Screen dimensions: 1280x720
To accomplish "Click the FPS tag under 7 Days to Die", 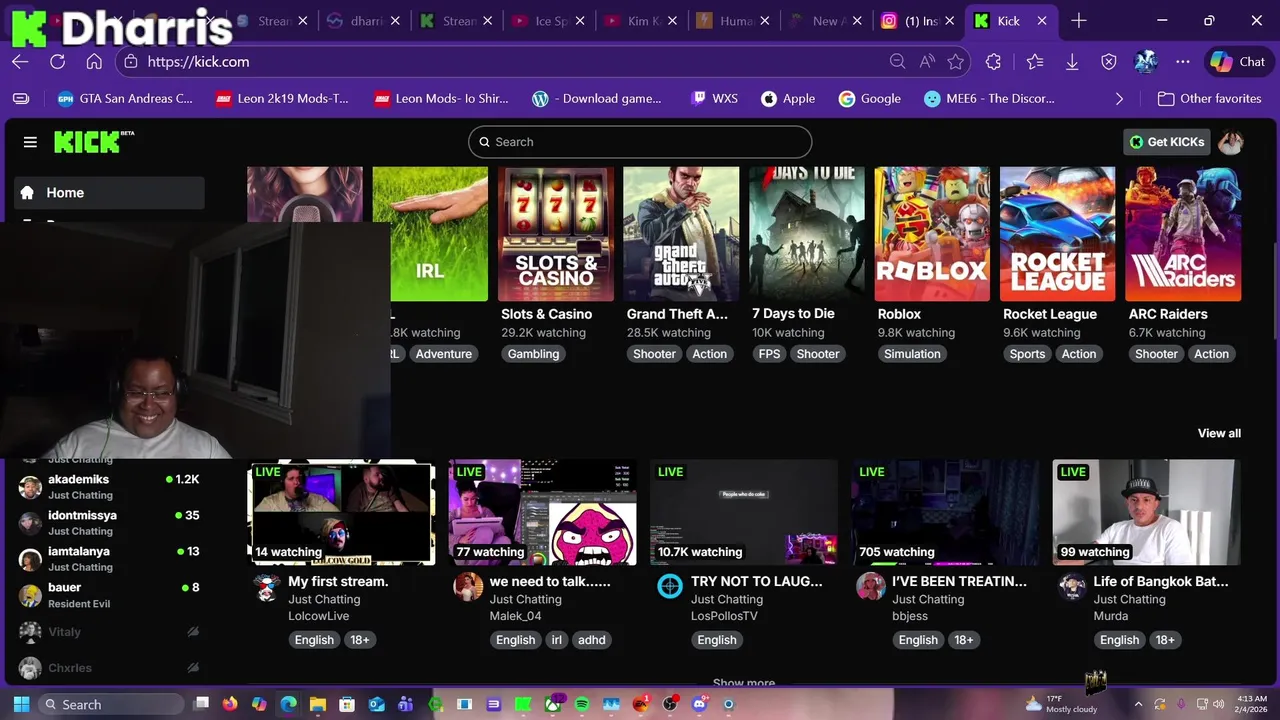I will pos(769,354).
